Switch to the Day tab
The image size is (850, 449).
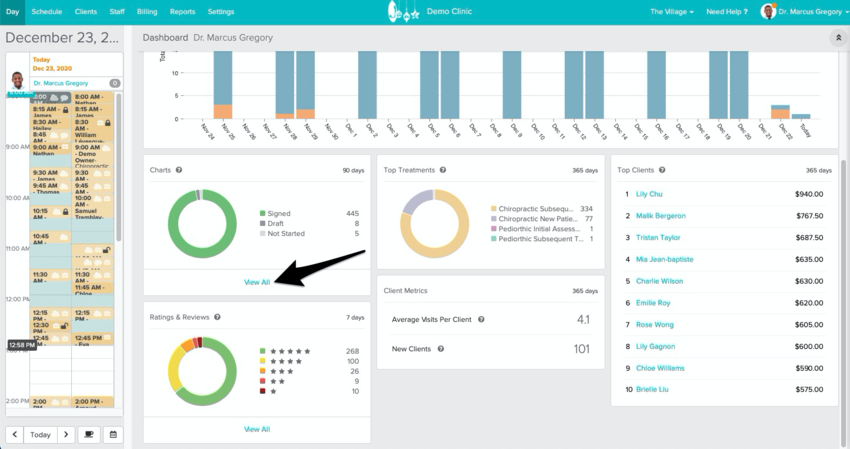click(x=12, y=11)
